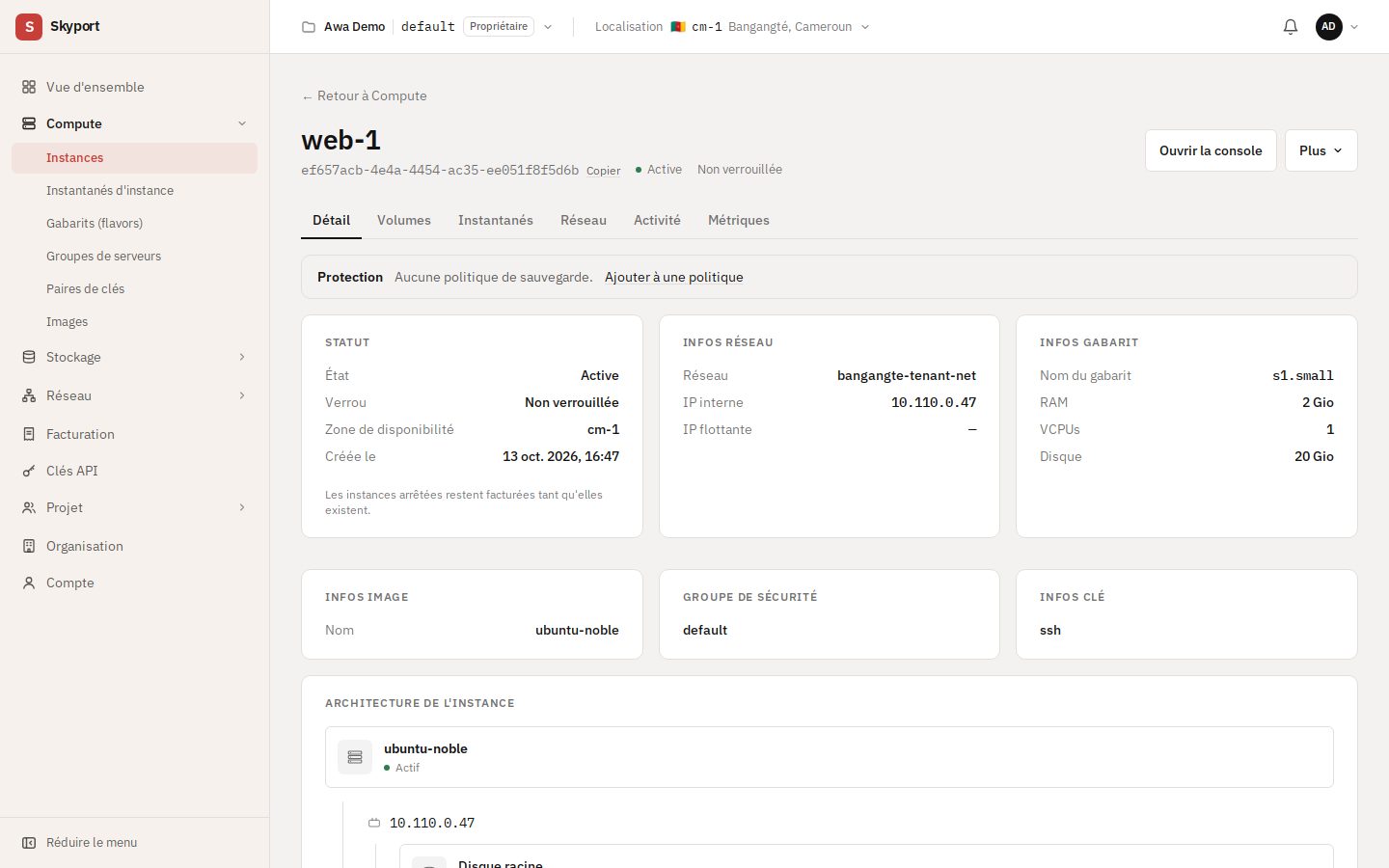1389x868 pixels.
Task: Switch to the Métriques tab
Action: [739, 220]
